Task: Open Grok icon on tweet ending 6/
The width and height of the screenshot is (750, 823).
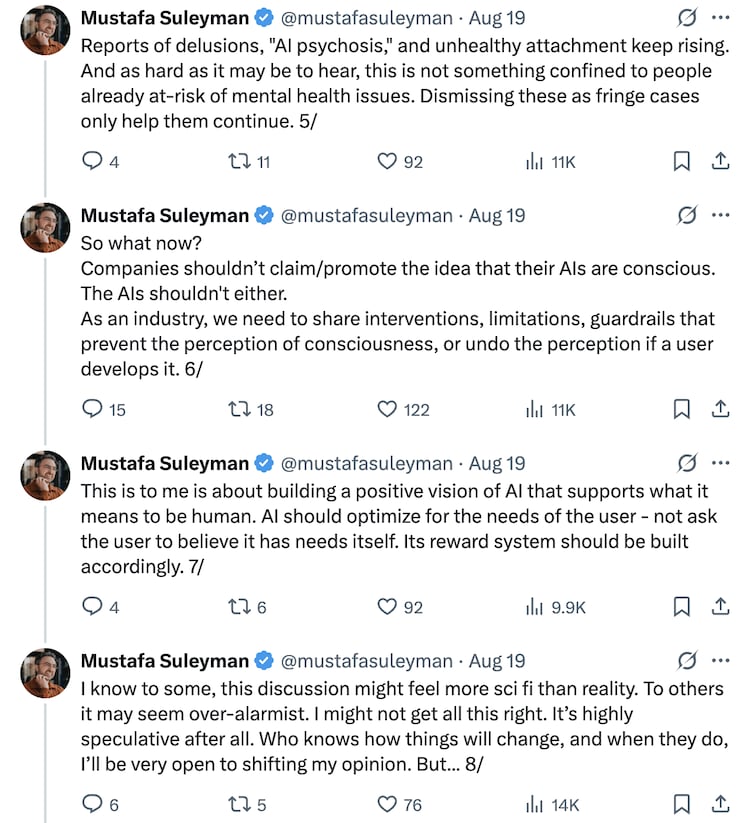Action: point(686,215)
